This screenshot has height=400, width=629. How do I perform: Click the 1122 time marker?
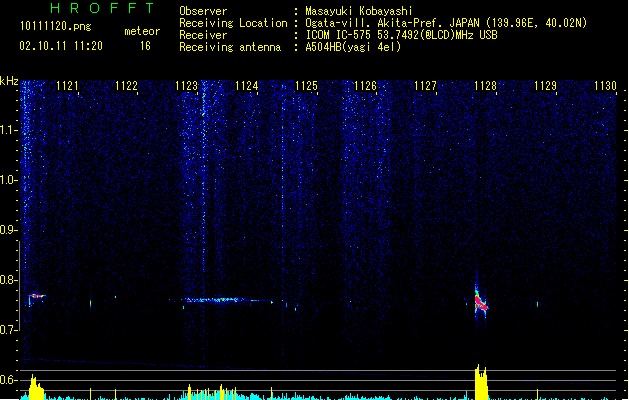click(x=126, y=86)
